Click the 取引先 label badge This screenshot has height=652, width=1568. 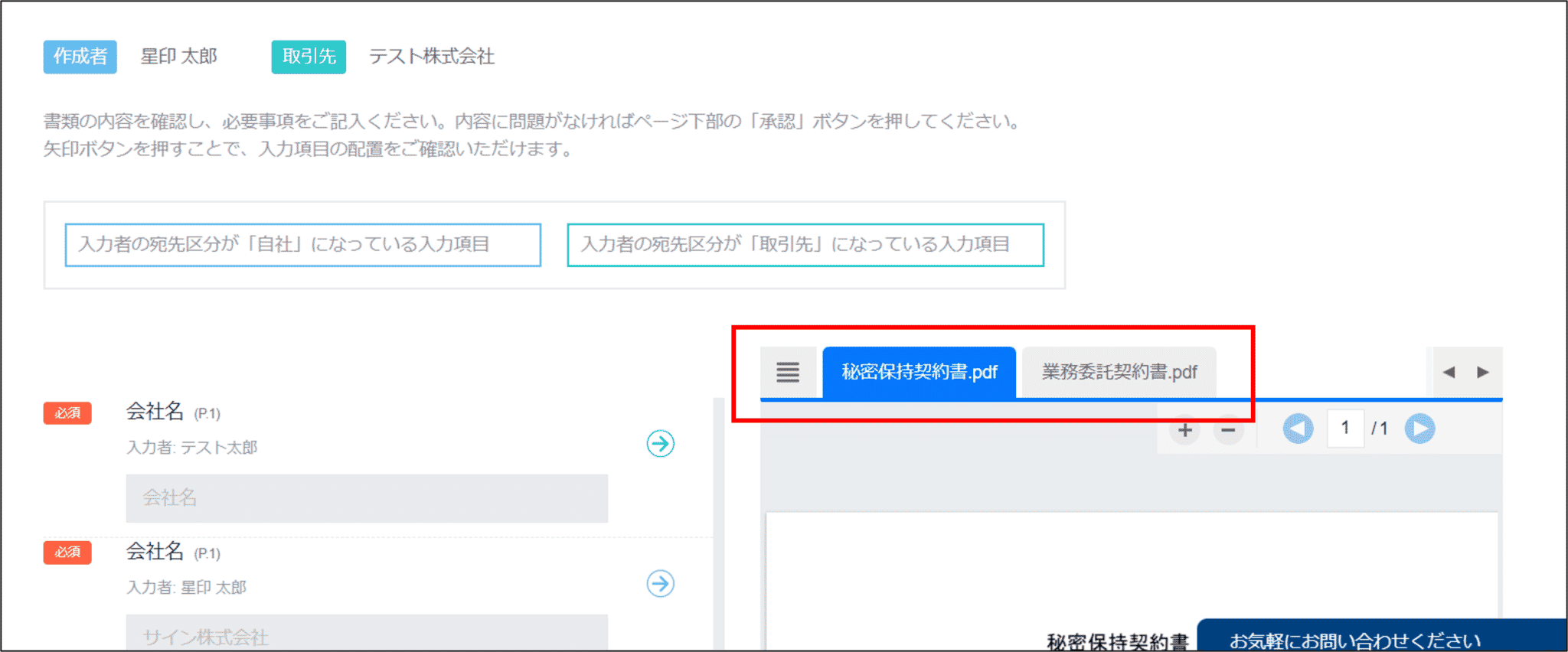coord(309,57)
